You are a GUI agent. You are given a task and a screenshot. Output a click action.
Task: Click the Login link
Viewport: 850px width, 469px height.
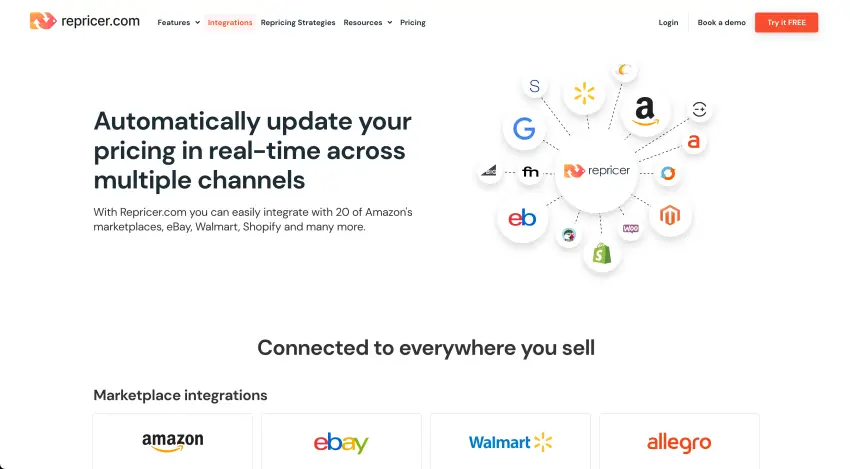click(668, 22)
